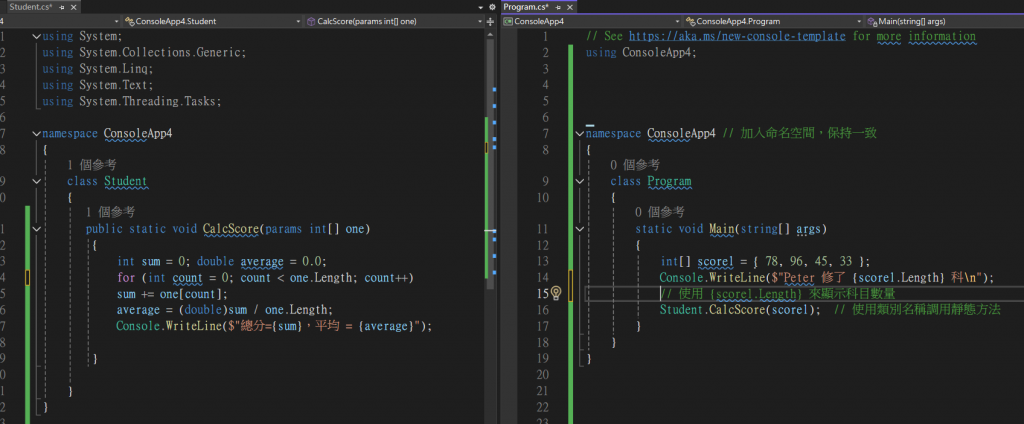The image size is (1024, 424).
Task: Click 'Student.CalcScore(score1);' call
Action: point(740,309)
